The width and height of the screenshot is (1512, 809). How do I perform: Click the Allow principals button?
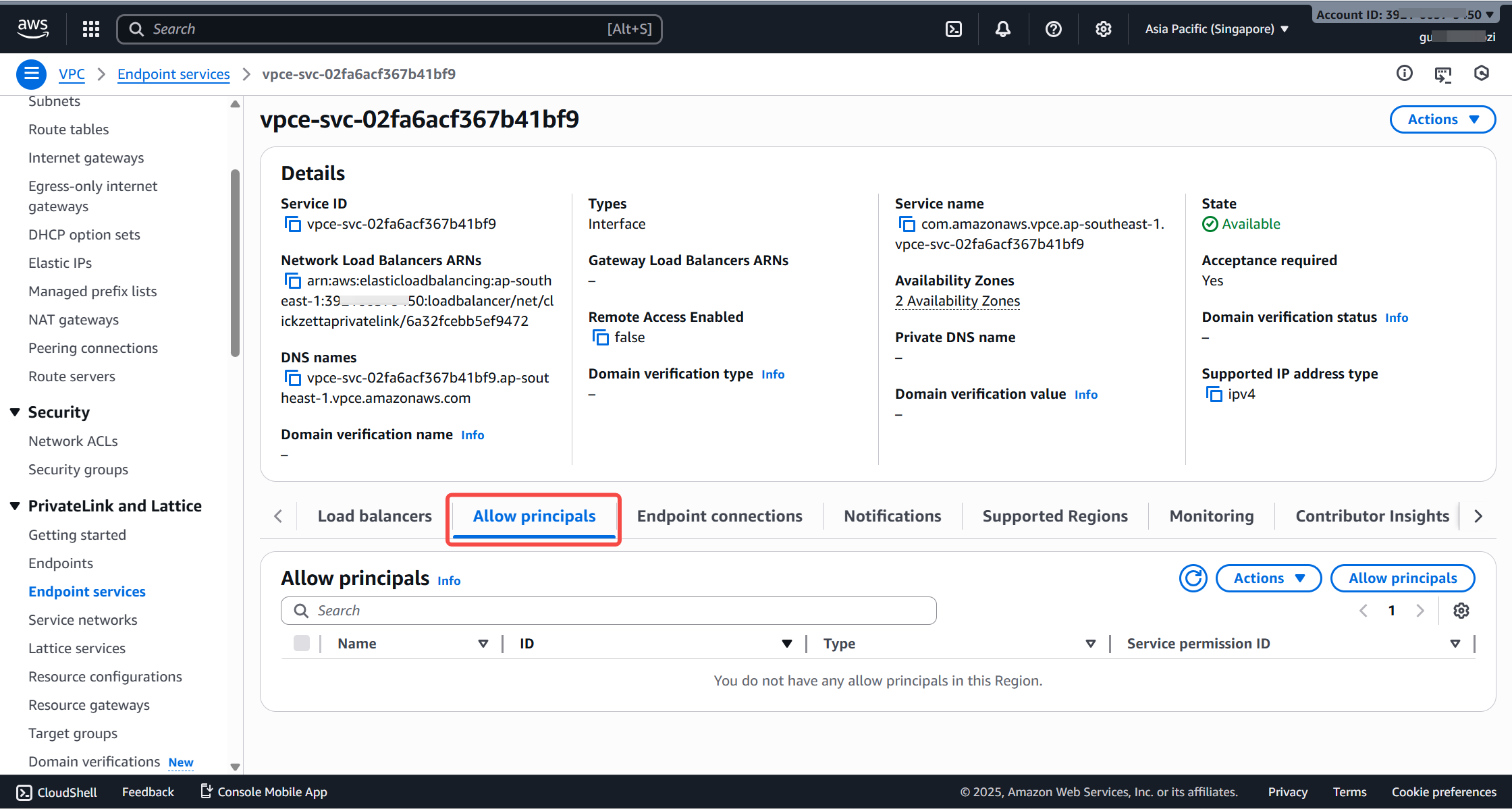(x=1402, y=578)
